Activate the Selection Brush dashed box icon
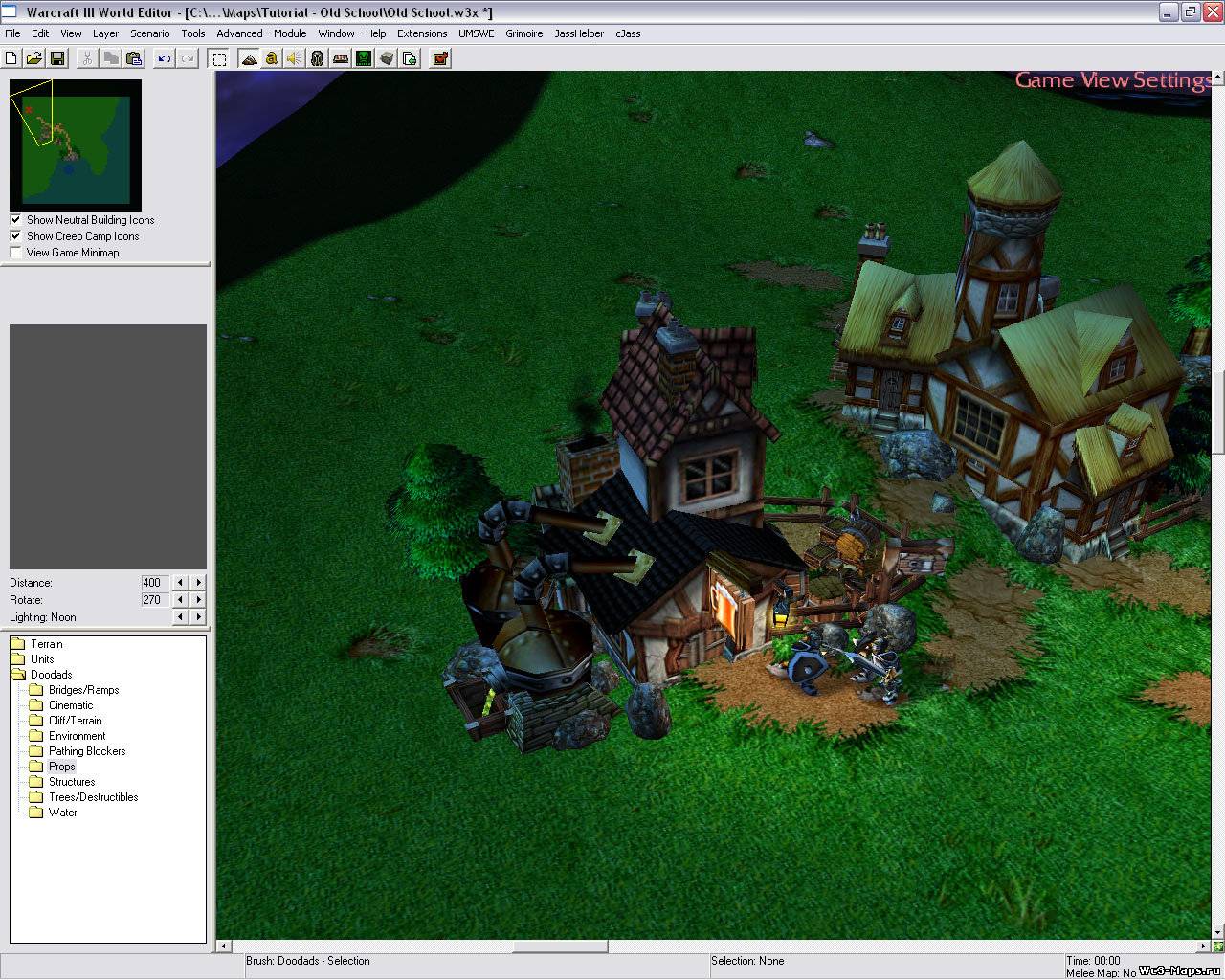1225x980 pixels. 219,58
